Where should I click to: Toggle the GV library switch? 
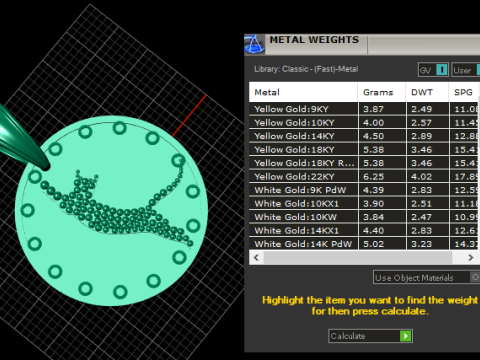(x=442, y=70)
